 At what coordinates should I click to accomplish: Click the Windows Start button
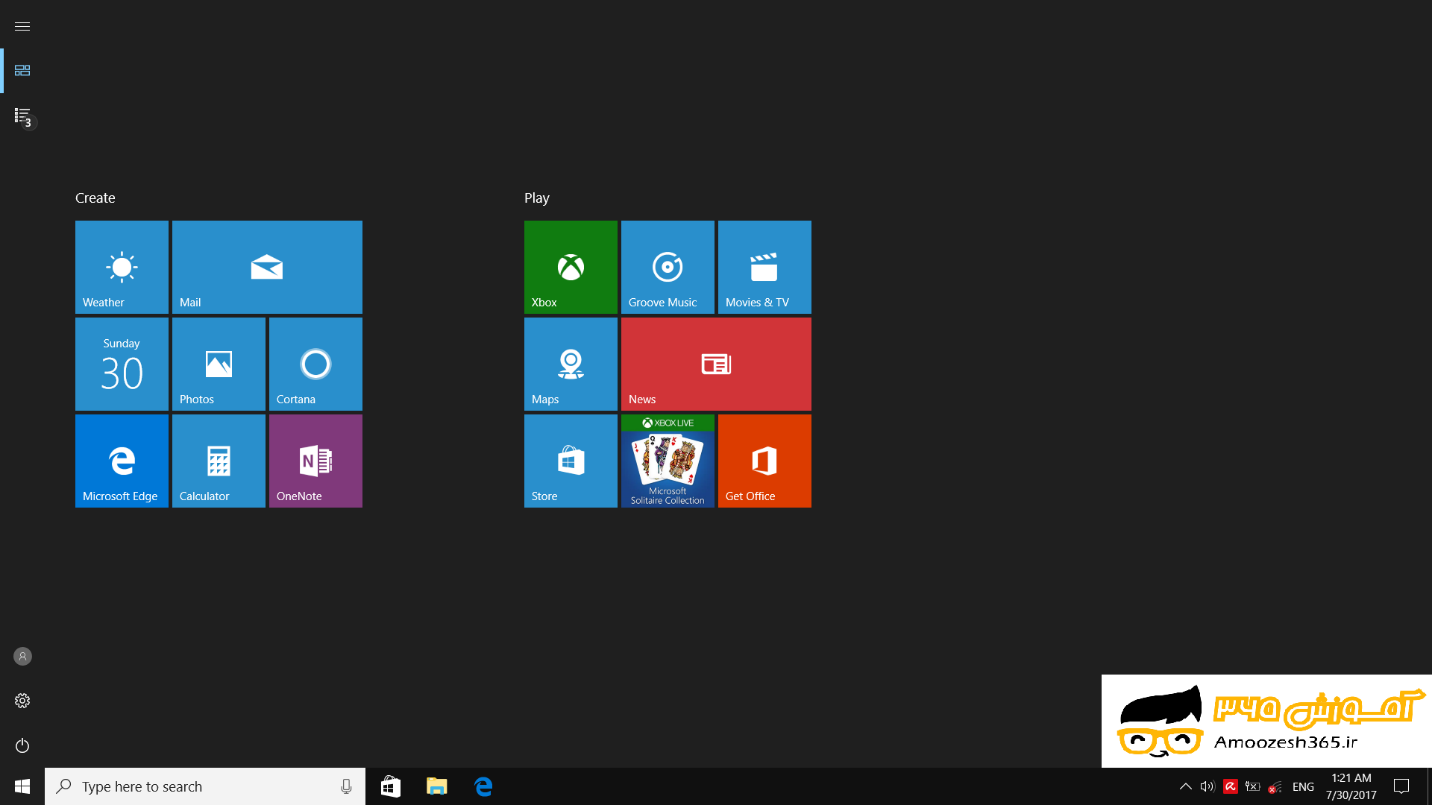pyautogui.click(x=22, y=787)
